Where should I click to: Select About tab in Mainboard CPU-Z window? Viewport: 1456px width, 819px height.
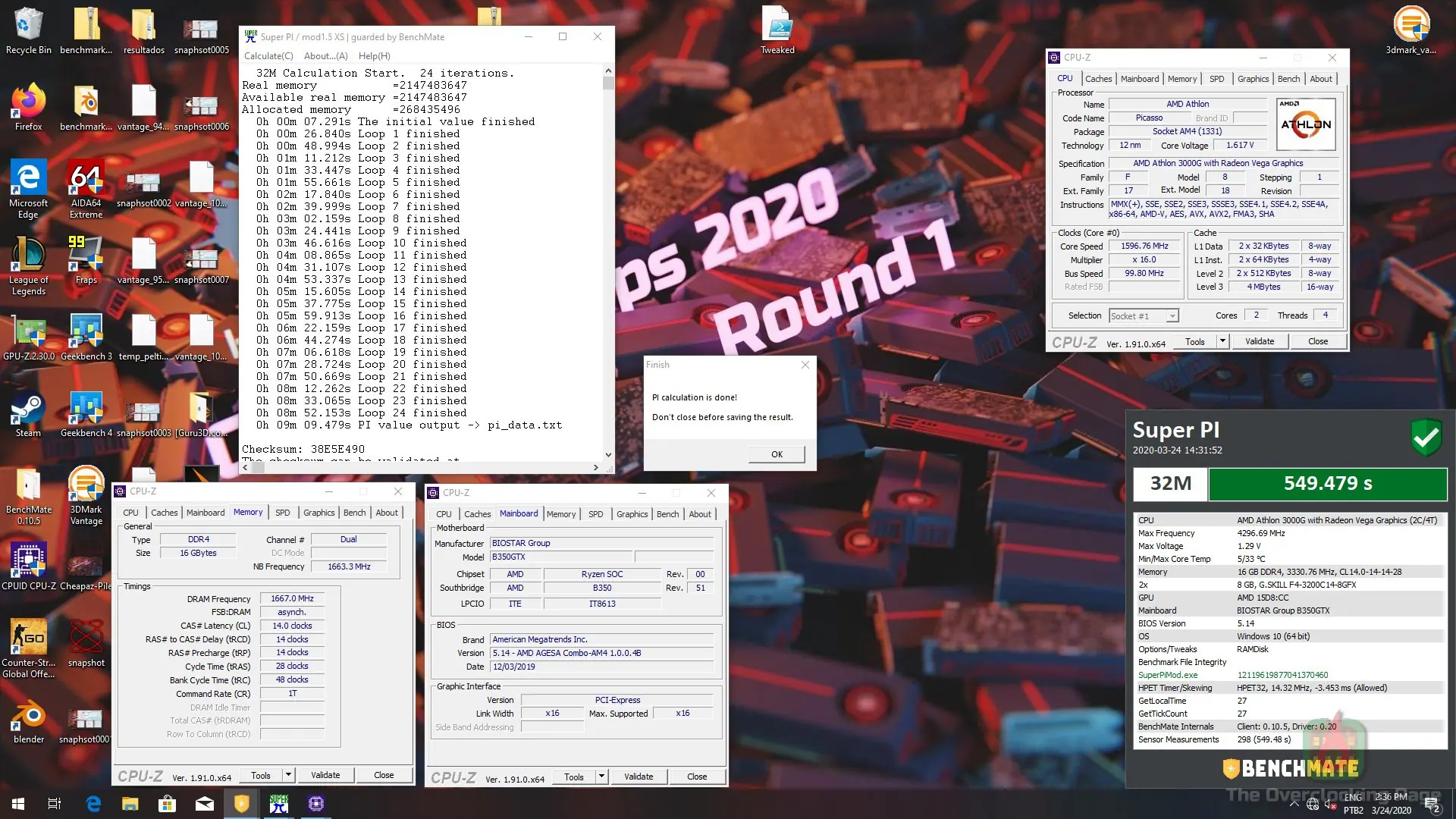coord(699,514)
